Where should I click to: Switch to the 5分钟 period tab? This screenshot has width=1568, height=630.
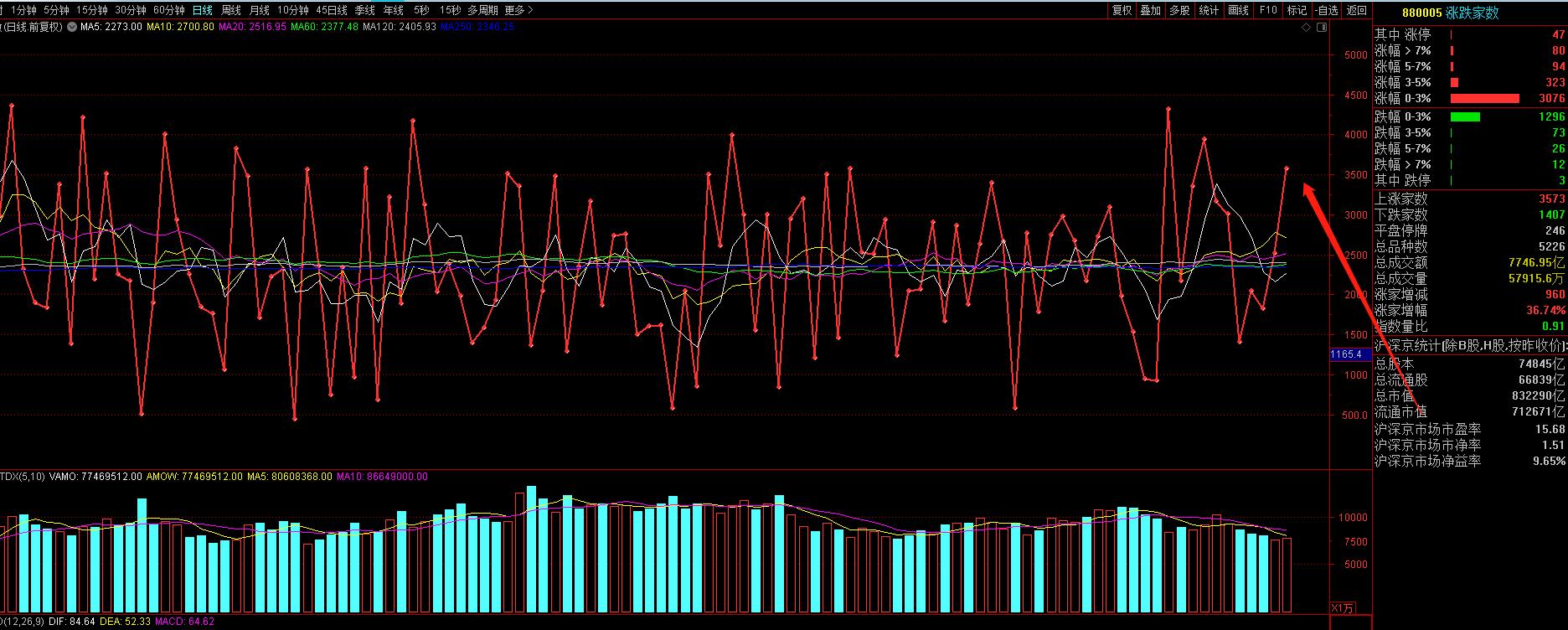56,10
